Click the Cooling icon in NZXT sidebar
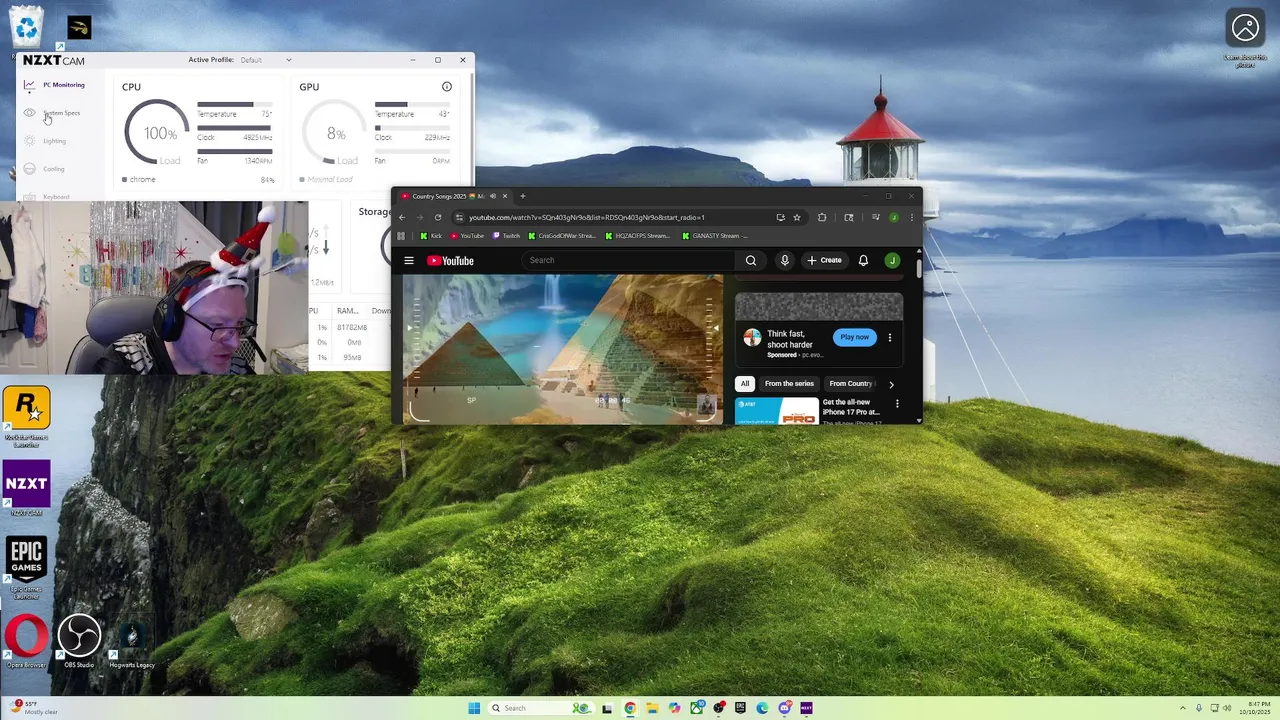This screenshot has height=720, width=1280. point(29,169)
